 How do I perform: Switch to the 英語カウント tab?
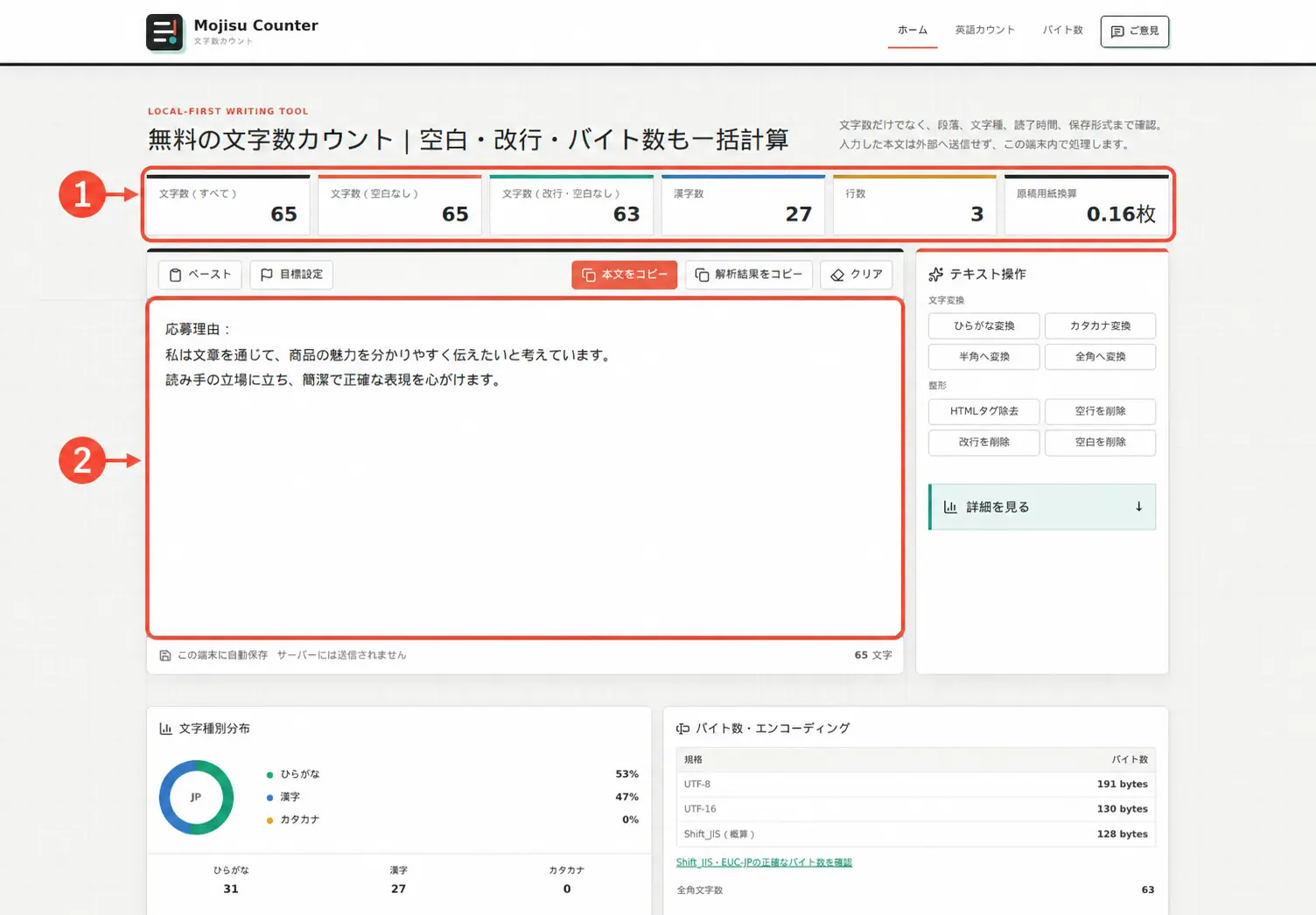(985, 31)
